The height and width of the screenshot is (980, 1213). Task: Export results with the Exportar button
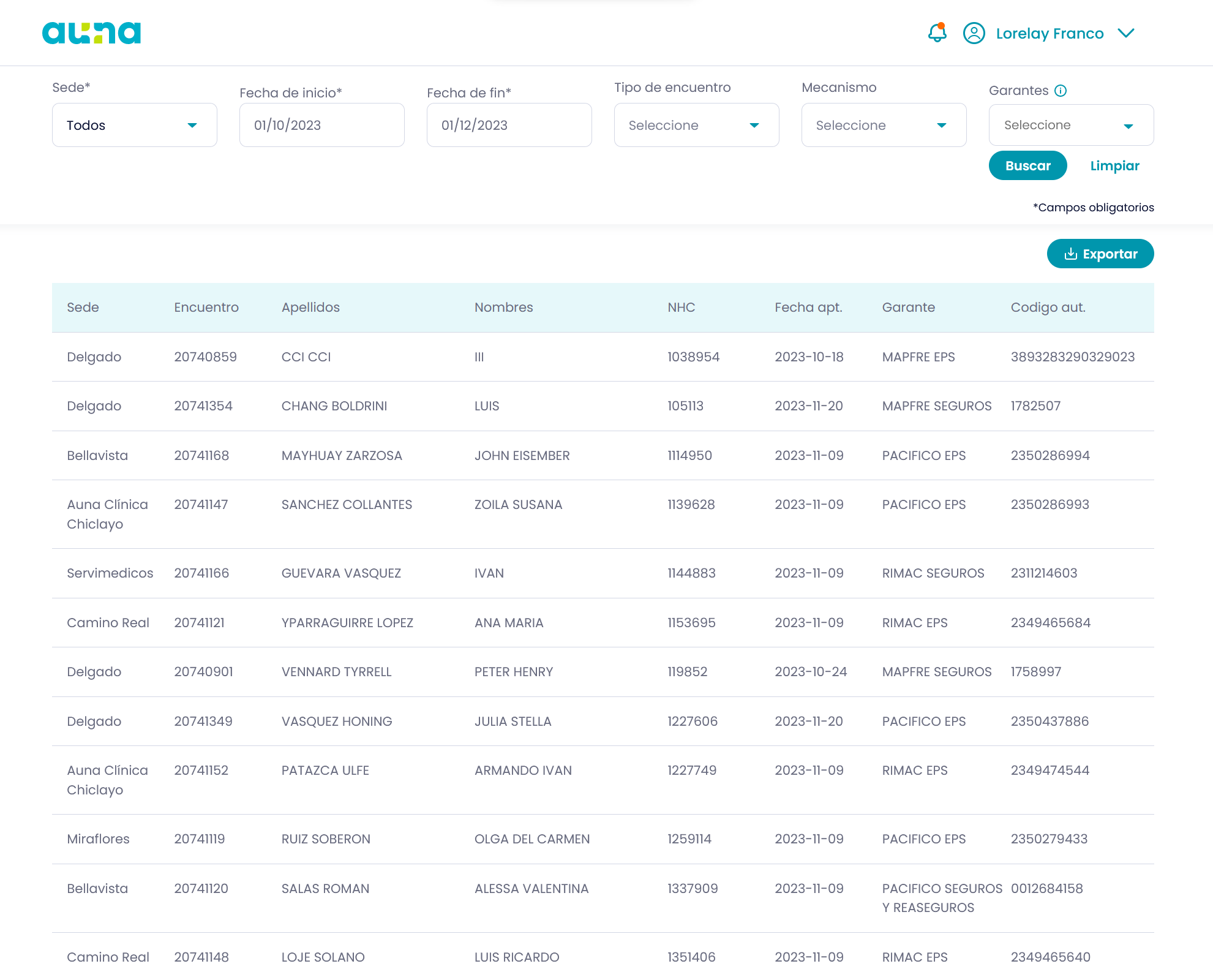tap(1100, 254)
